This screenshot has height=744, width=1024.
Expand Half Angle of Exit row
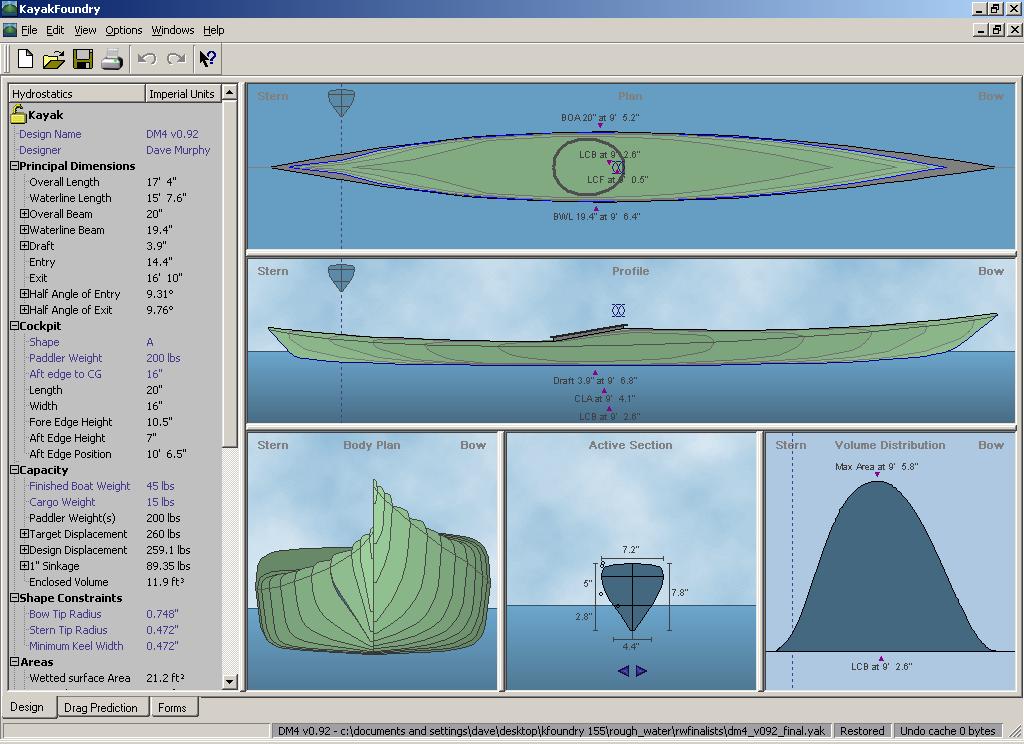pyautogui.click(x=24, y=310)
